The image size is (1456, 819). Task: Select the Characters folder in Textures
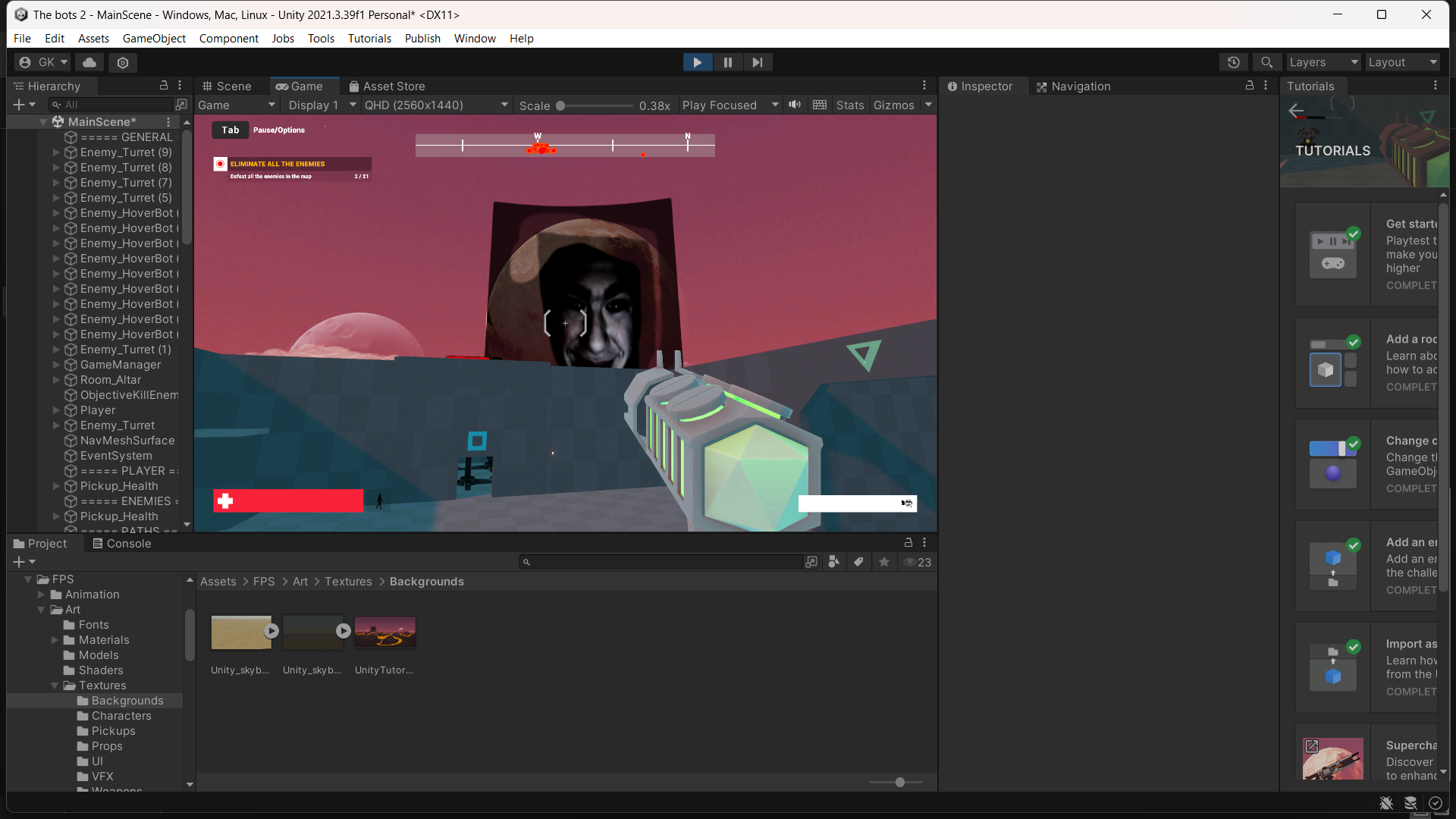[x=121, y=715]
